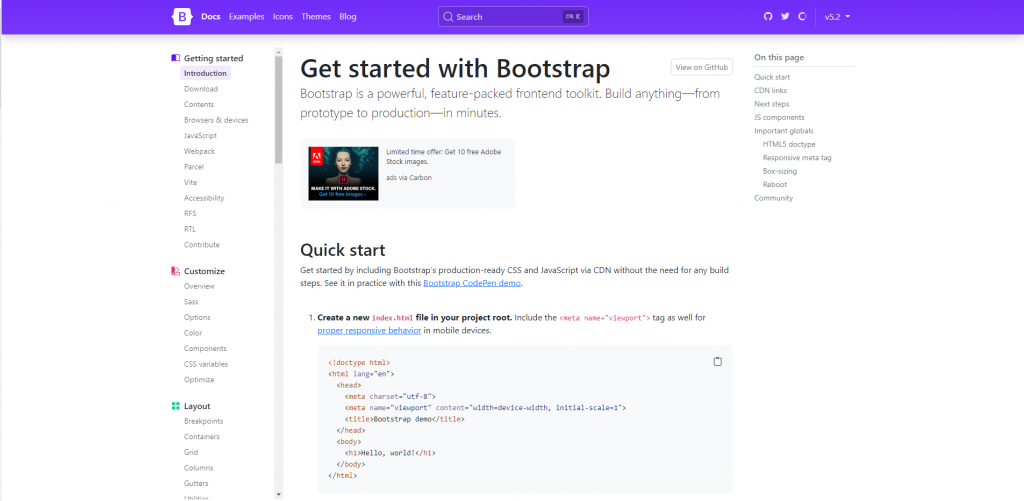Click the sidebar scrollbar down arrow
Viewport: 1024px width, 501px height.
click(x=279, y=495)
